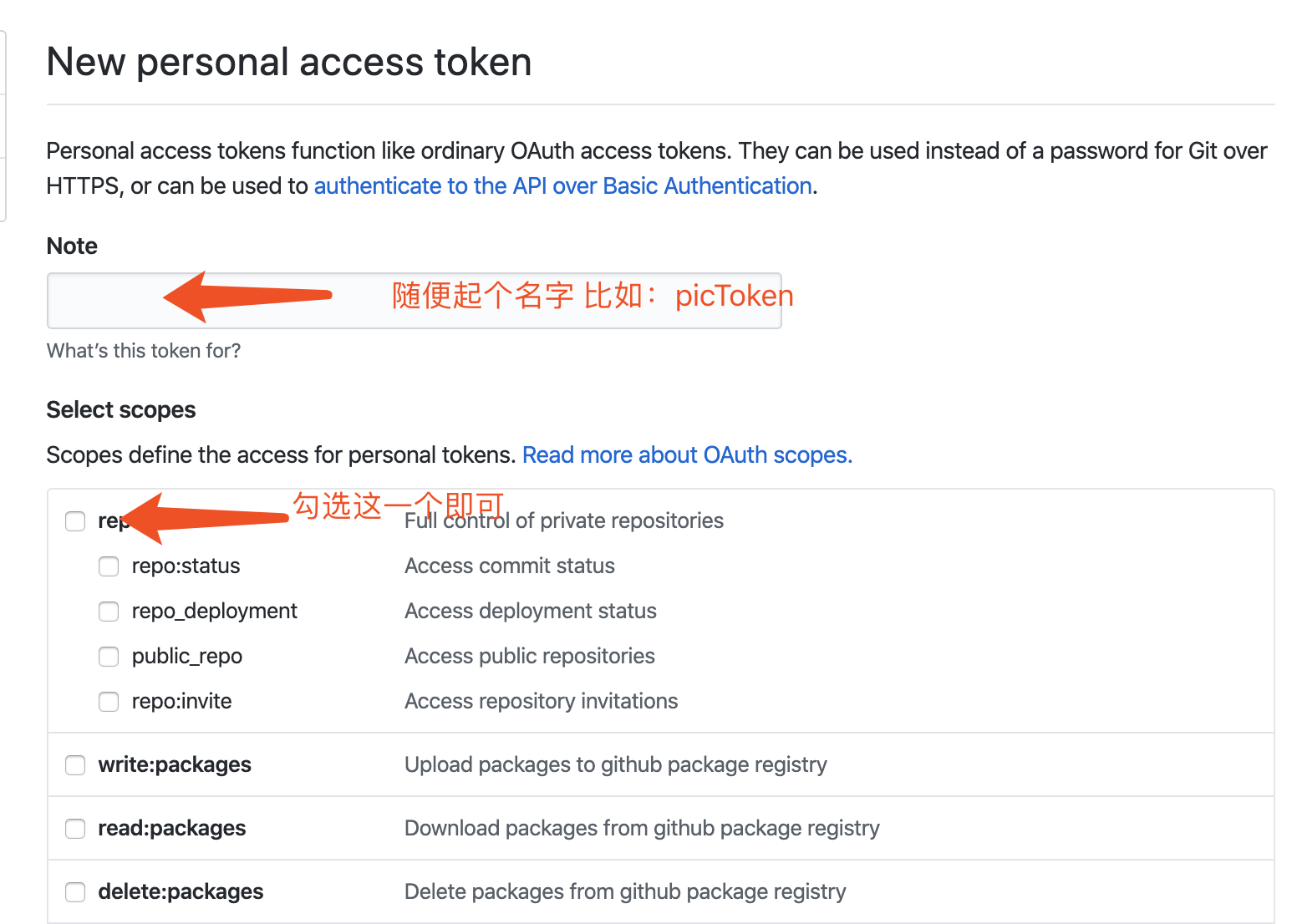Check the write:packages checkbox

[75, 765]
